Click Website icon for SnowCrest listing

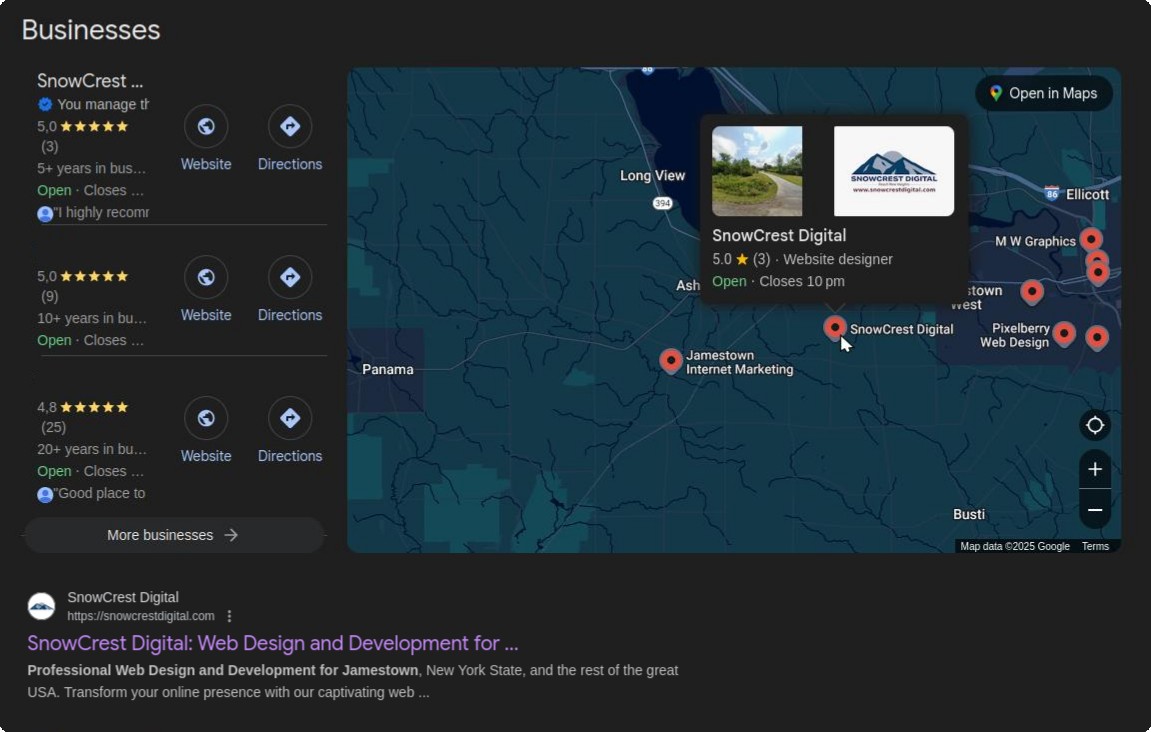coord(206,127)
